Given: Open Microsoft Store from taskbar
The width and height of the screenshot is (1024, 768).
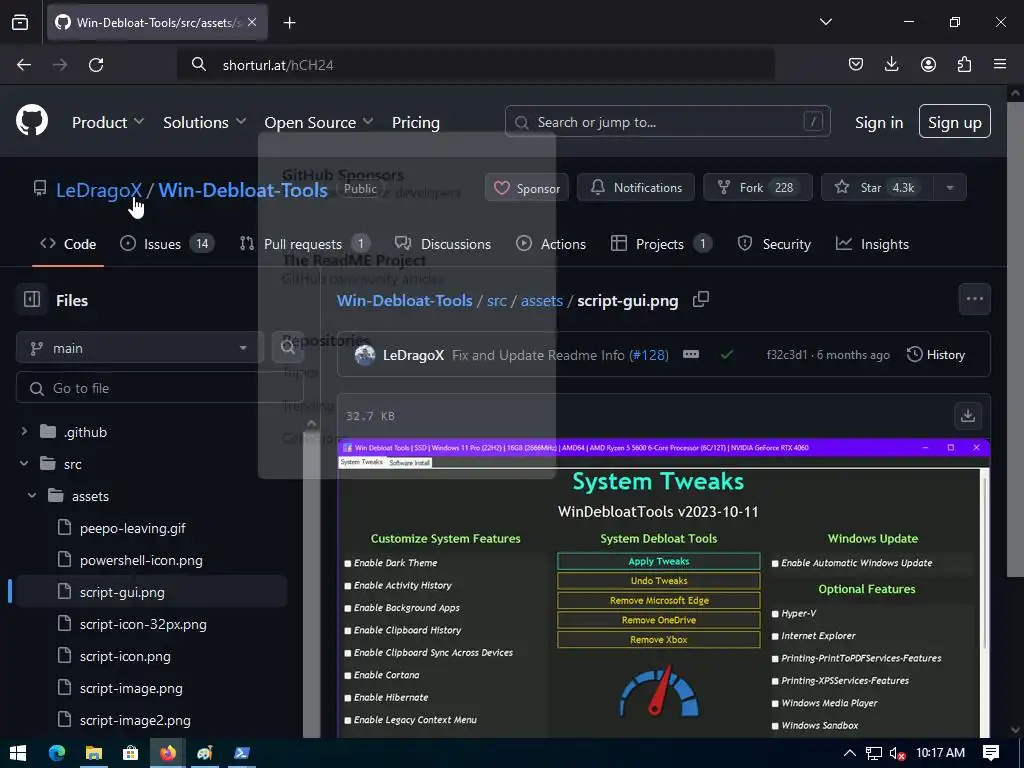Looking at the screenshot, I should [131, 753].
